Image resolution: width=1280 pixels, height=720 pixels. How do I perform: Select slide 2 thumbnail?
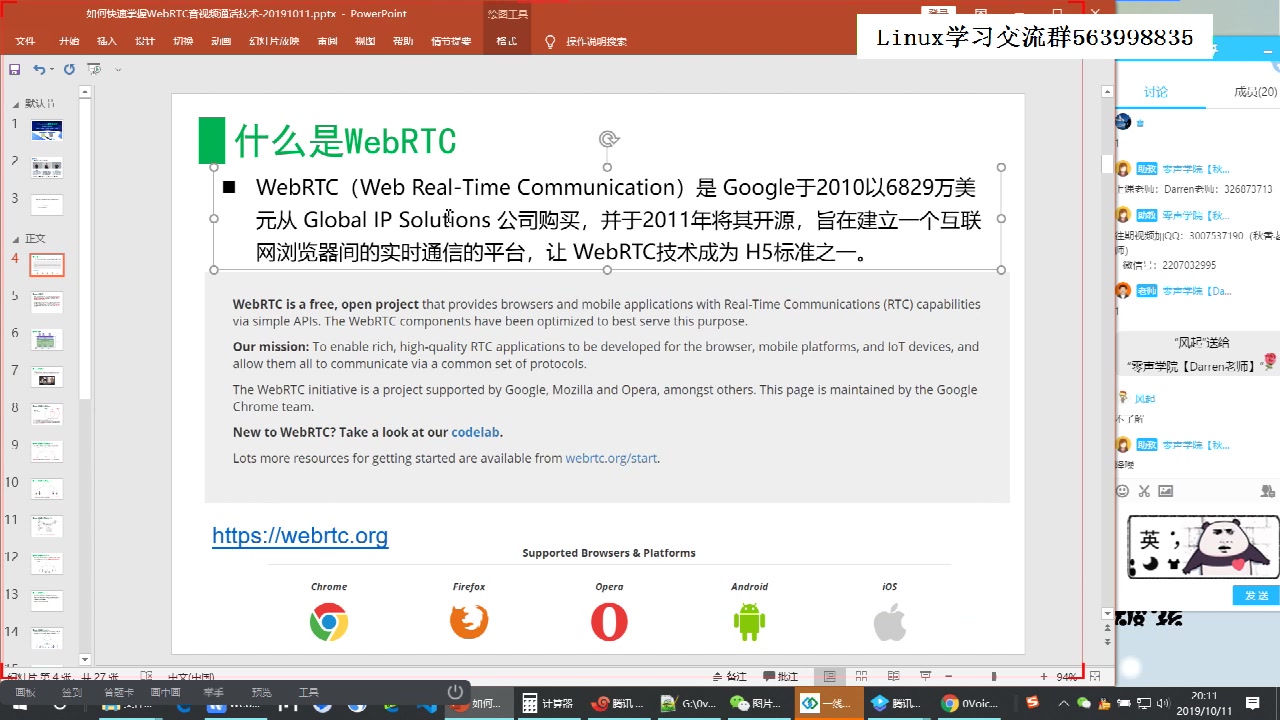click(x=47, y=167)
